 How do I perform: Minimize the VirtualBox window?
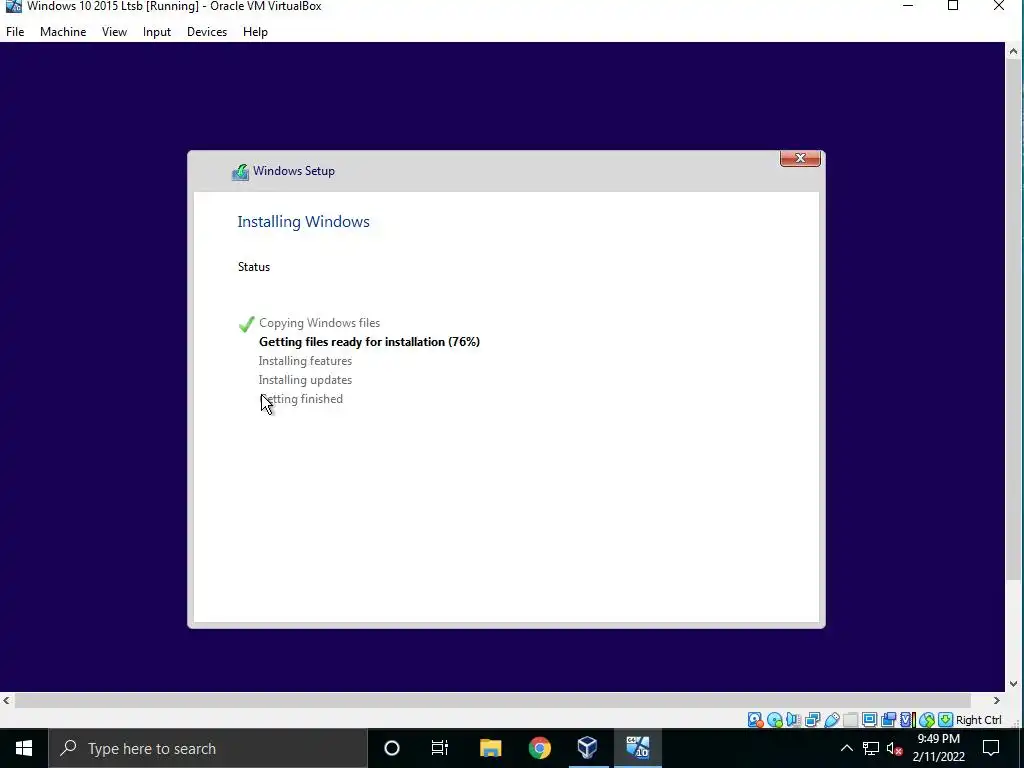908,6
